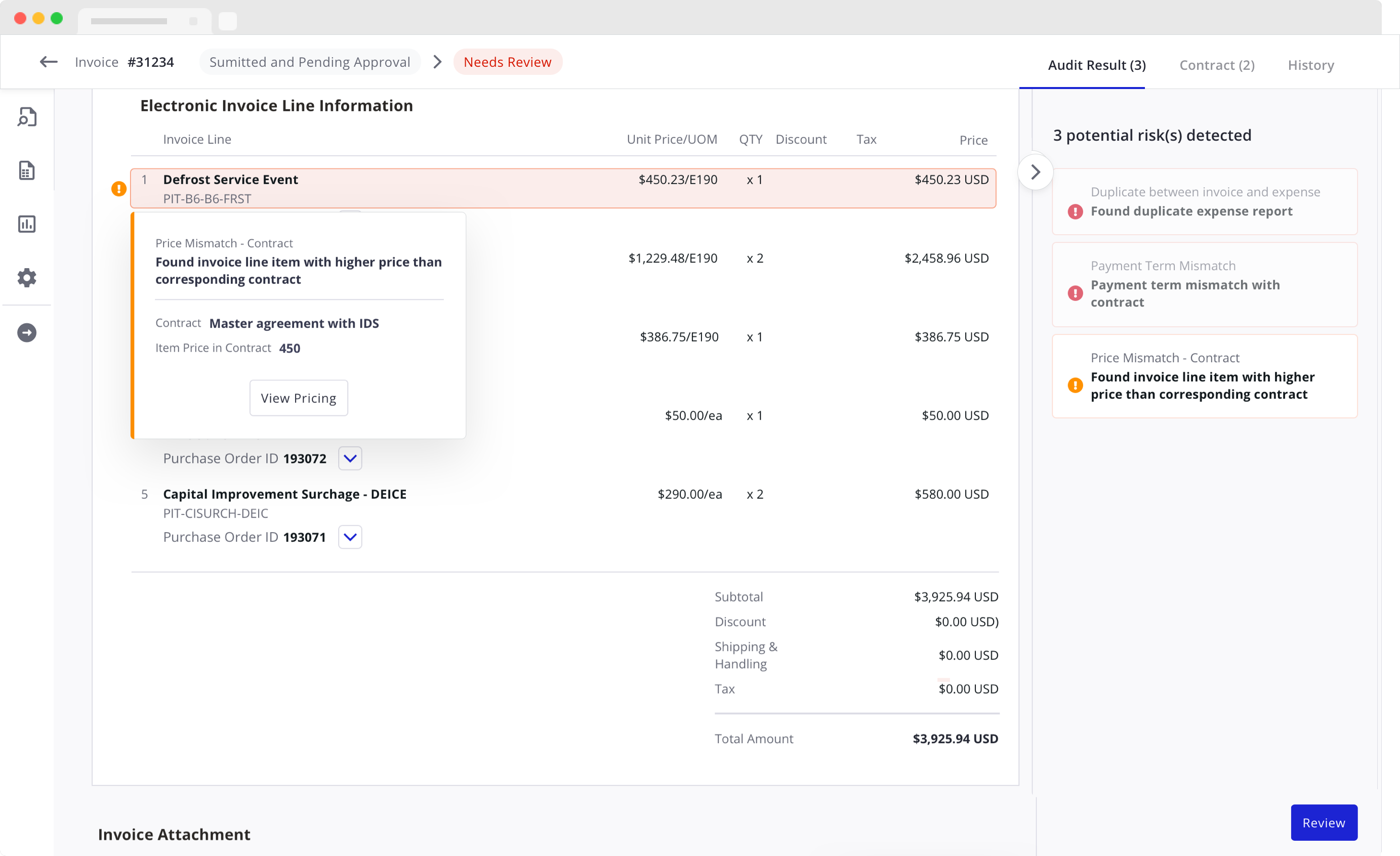Open settings gear in sidebar
1400x856 pixels.
(27, 278)
